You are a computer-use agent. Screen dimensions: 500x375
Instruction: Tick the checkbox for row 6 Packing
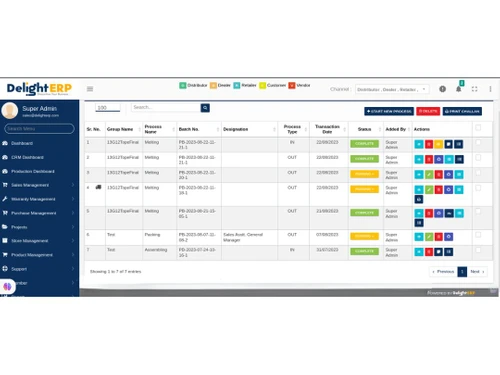(478, 235)
